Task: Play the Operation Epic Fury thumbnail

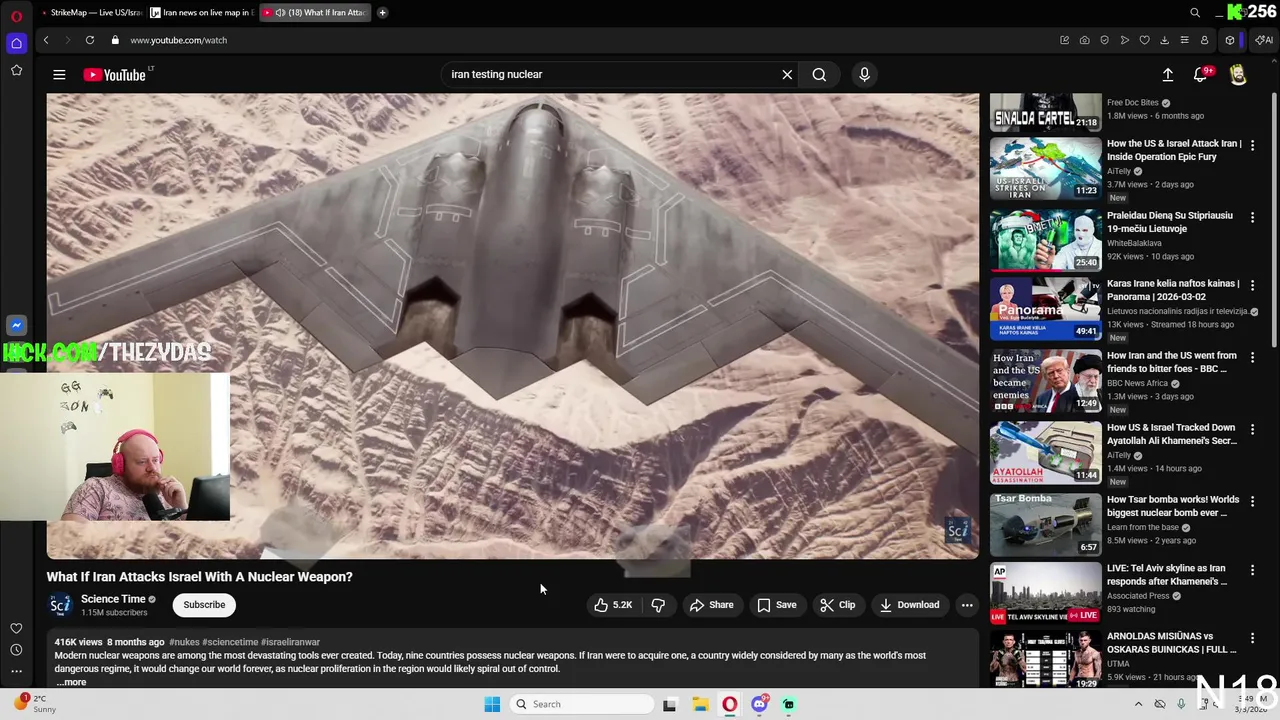Action: [1045, 167]
